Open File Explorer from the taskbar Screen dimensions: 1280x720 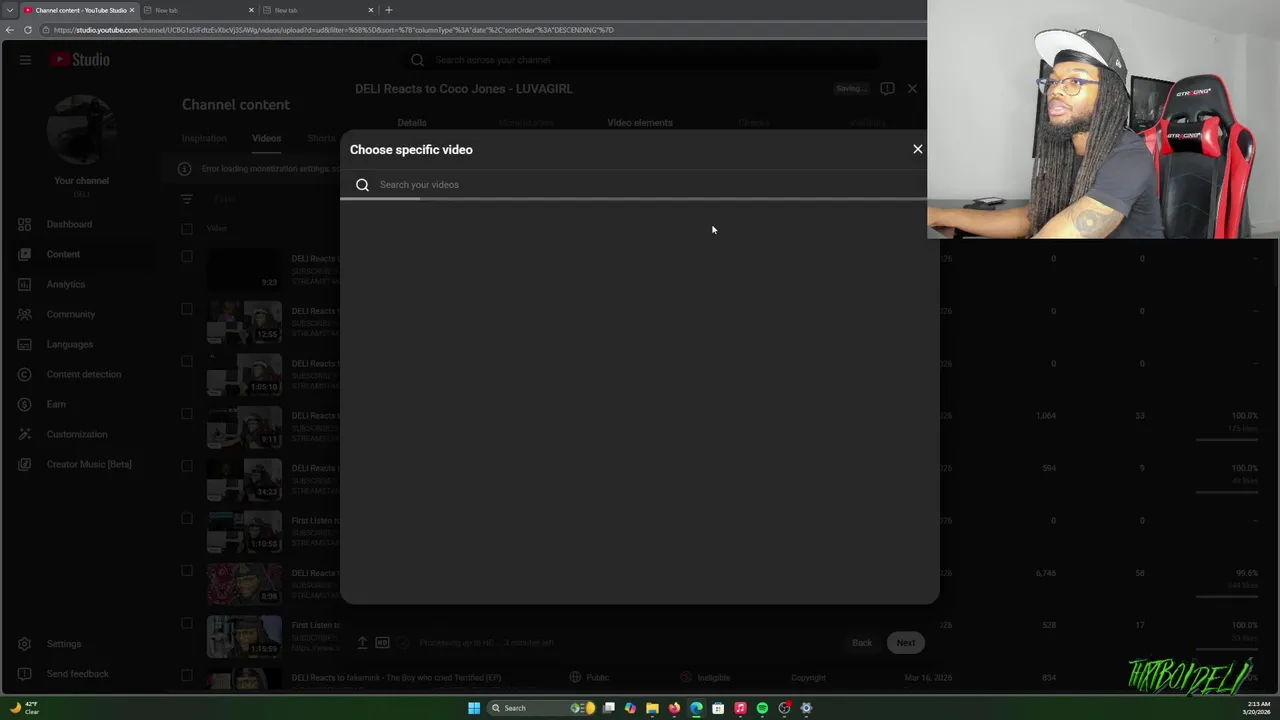point(652,708)
